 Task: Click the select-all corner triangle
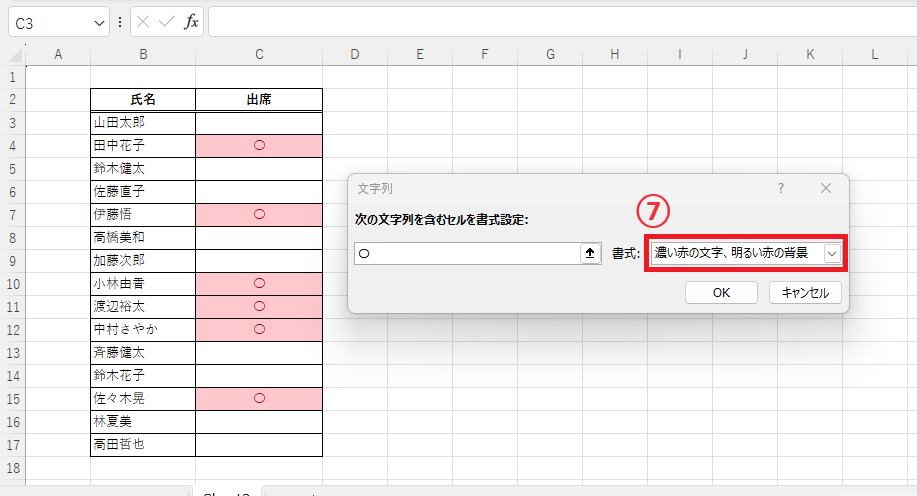click(x=16, y=56)
